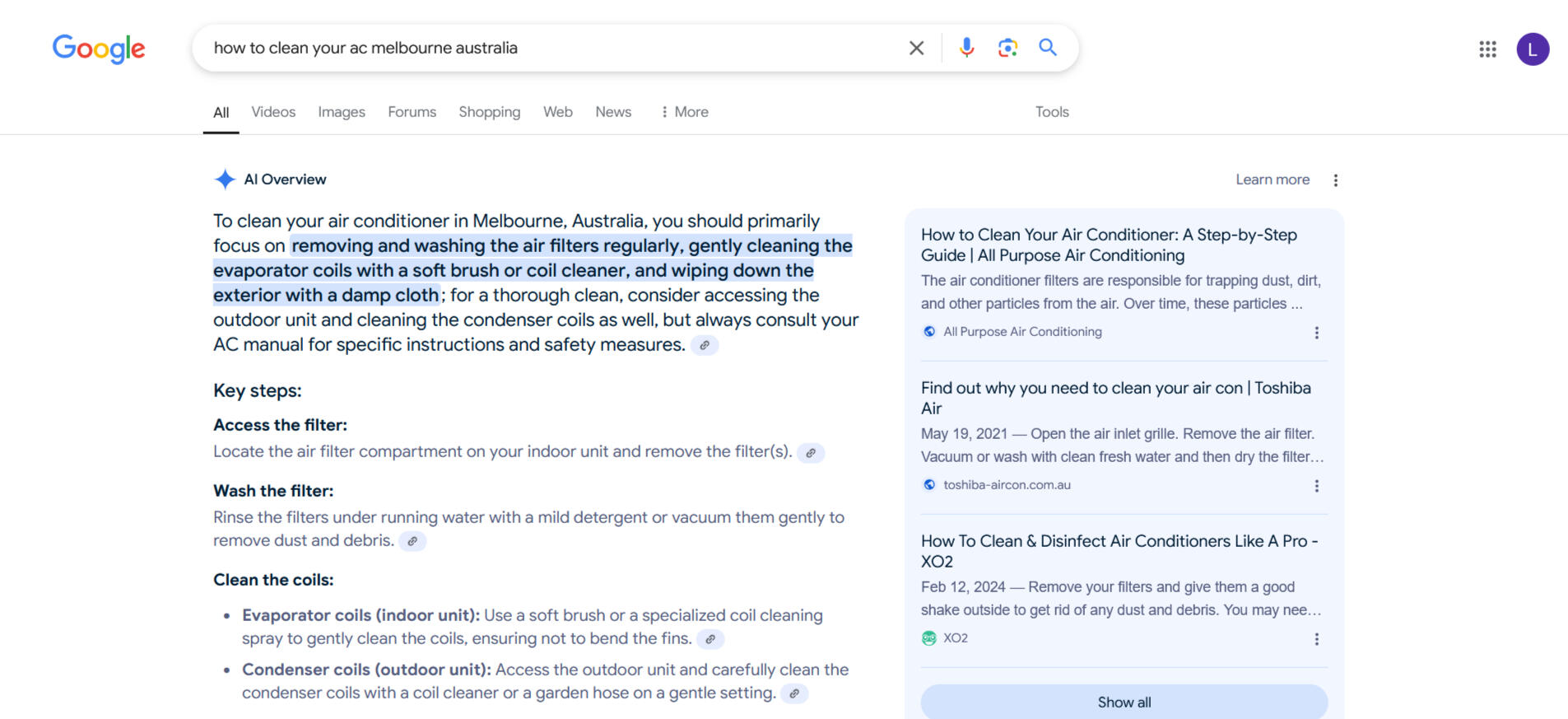Open options for Toshiba Air result
Screen dimensions: 1568x719
[1316, 486]
